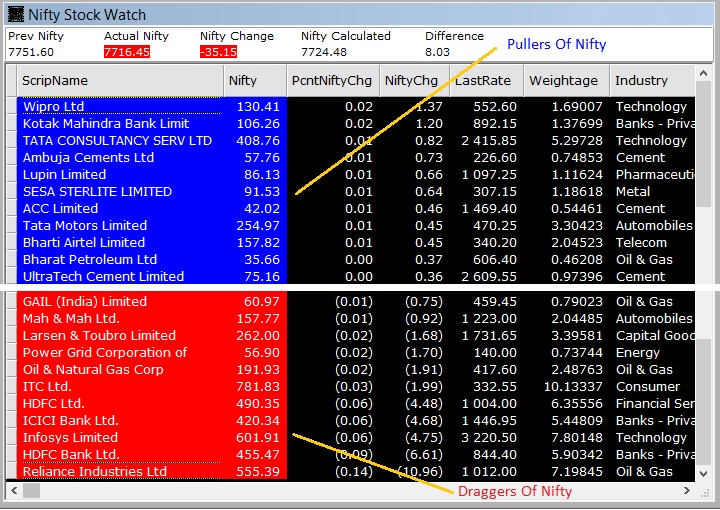Screen dimensions: 720x510
Task: Click the Nifty Change value -35.15
Action: click(x=218, y=52)
